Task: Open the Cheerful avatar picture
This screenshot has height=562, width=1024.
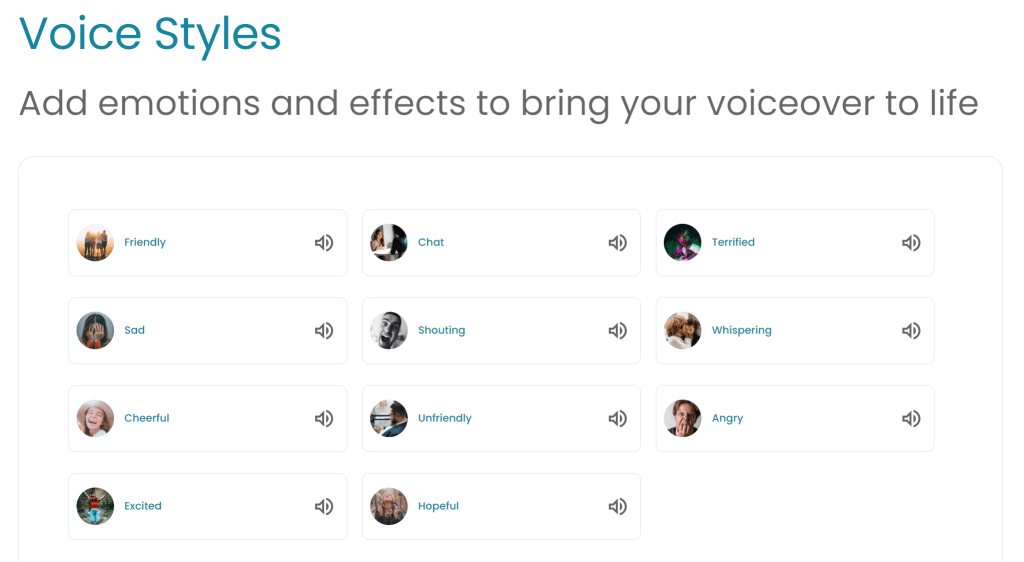Action: coord(95,419)
